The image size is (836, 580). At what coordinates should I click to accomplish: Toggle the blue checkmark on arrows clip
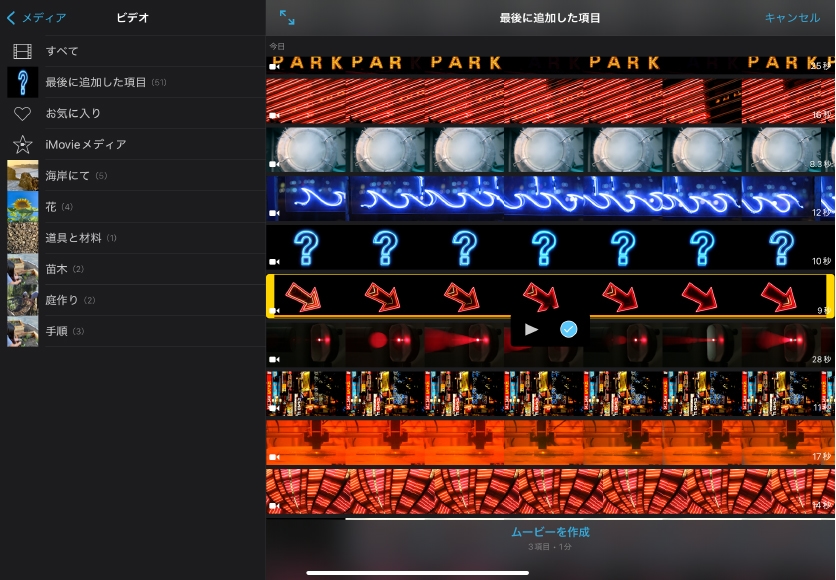coord(568,329)
